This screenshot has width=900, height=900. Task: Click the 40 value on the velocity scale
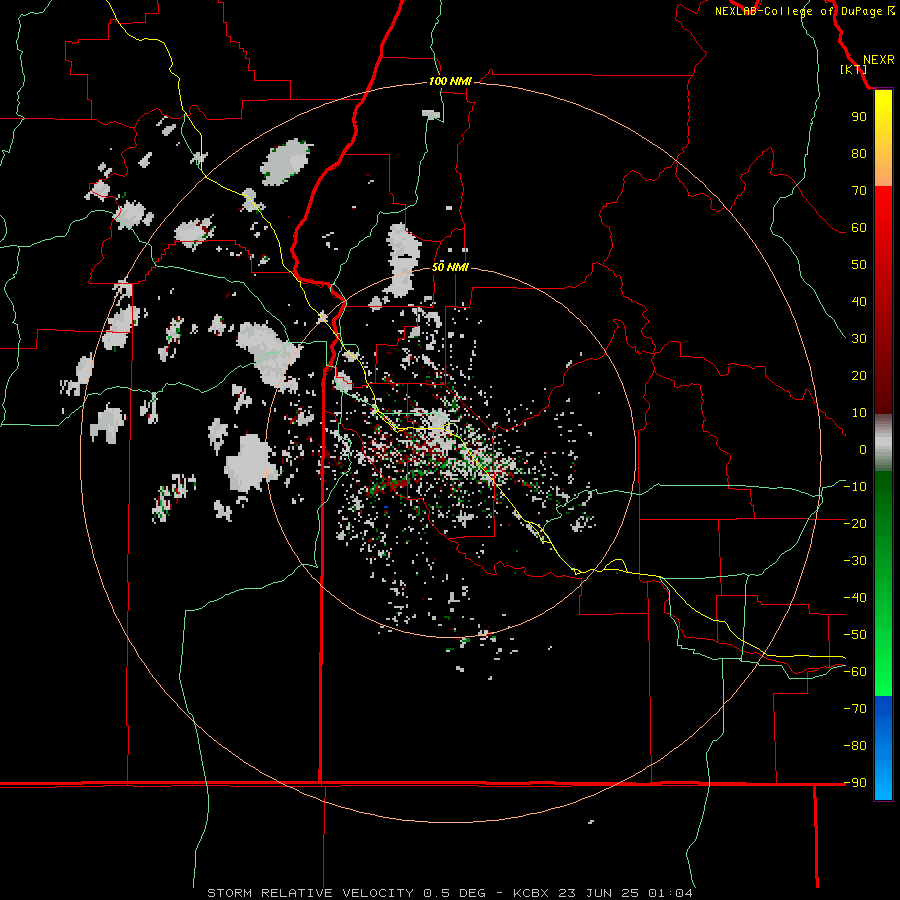coord(859,302)
